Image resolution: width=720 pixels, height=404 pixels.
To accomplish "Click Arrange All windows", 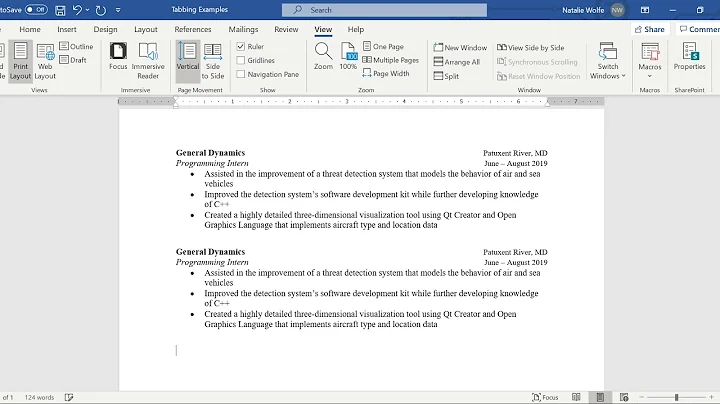I will [457, 62].
